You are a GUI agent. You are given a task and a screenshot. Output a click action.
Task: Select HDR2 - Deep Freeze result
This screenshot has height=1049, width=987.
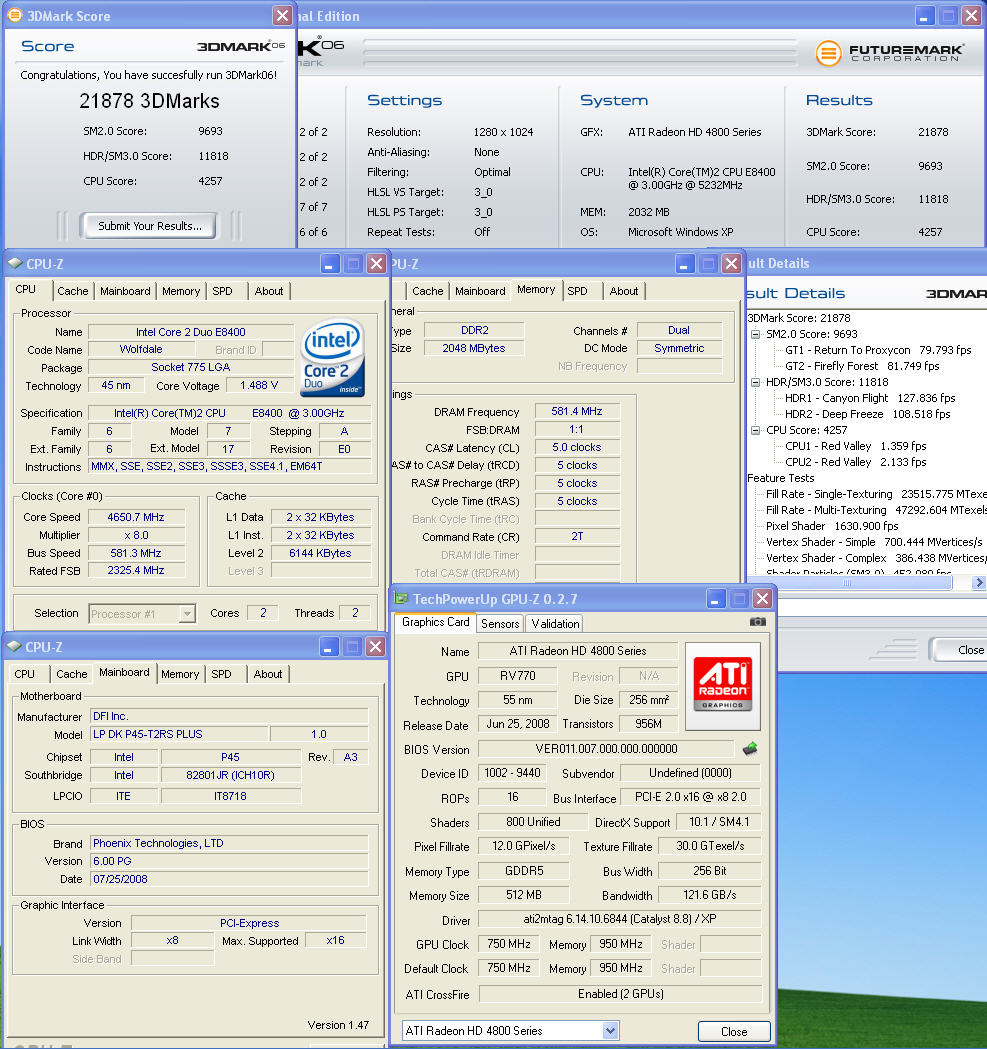pyautogui.click(x=867, y=414)
